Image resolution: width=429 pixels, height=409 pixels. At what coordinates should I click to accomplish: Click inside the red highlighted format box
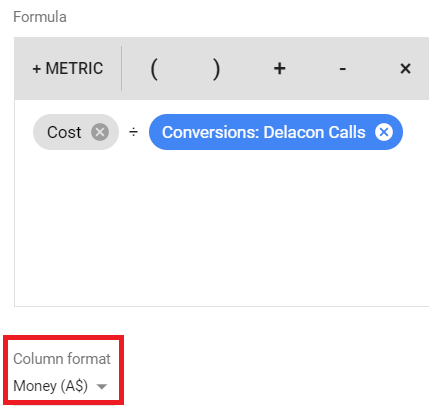tap(63, 370)
